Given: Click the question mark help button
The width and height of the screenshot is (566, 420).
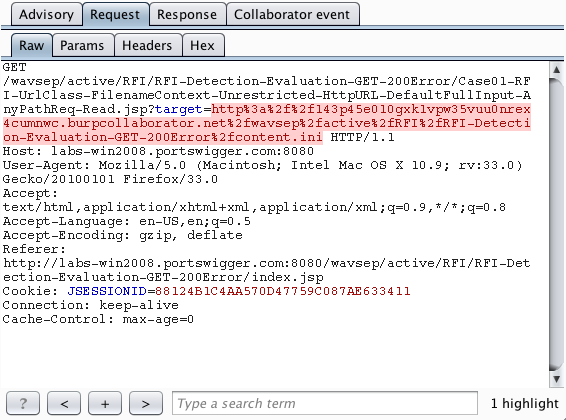Looking at the screenshot, I should (23, 403).
